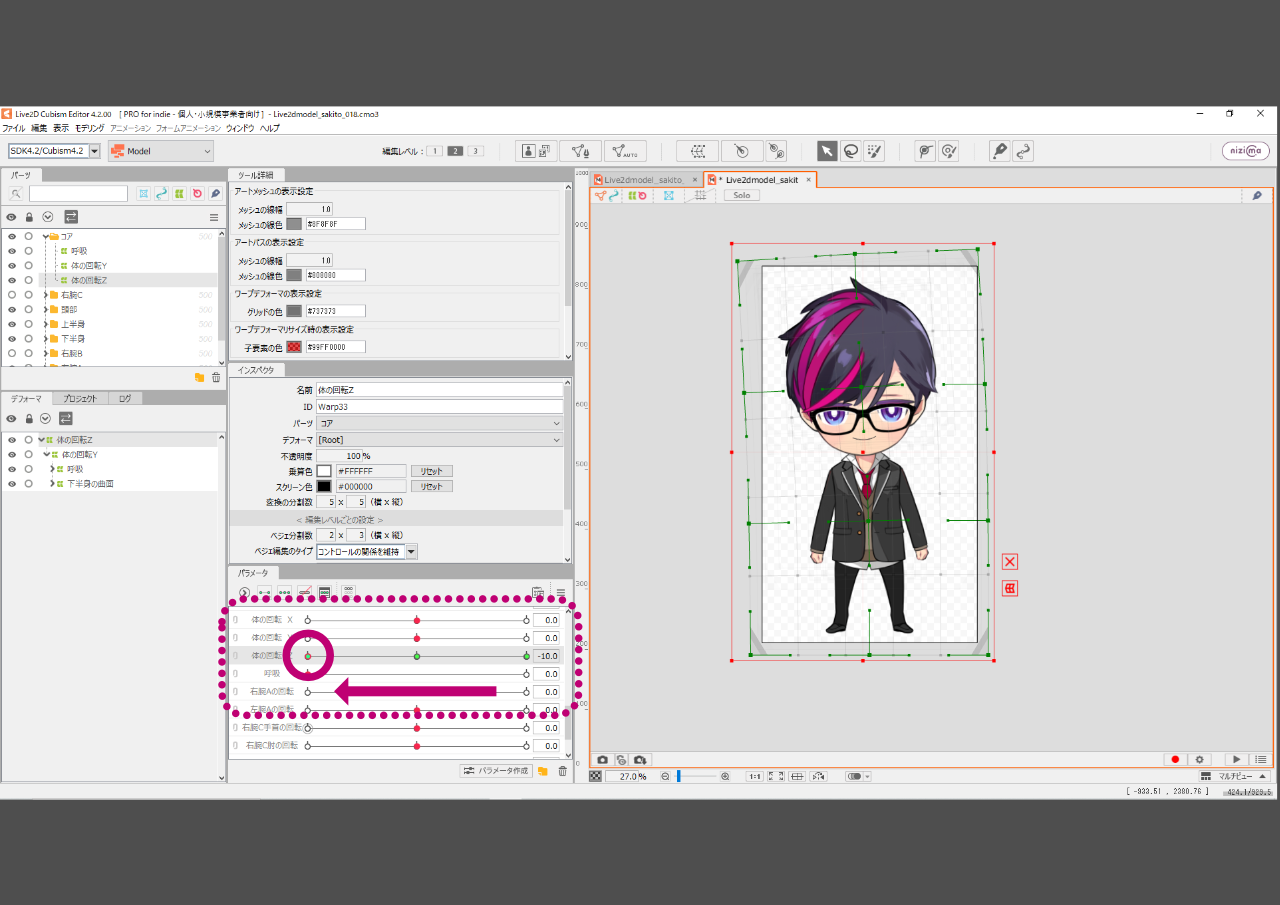Click the 体の回転 X parameter center key
Screen dimensions: 1280x905
[x=416, y=620]
